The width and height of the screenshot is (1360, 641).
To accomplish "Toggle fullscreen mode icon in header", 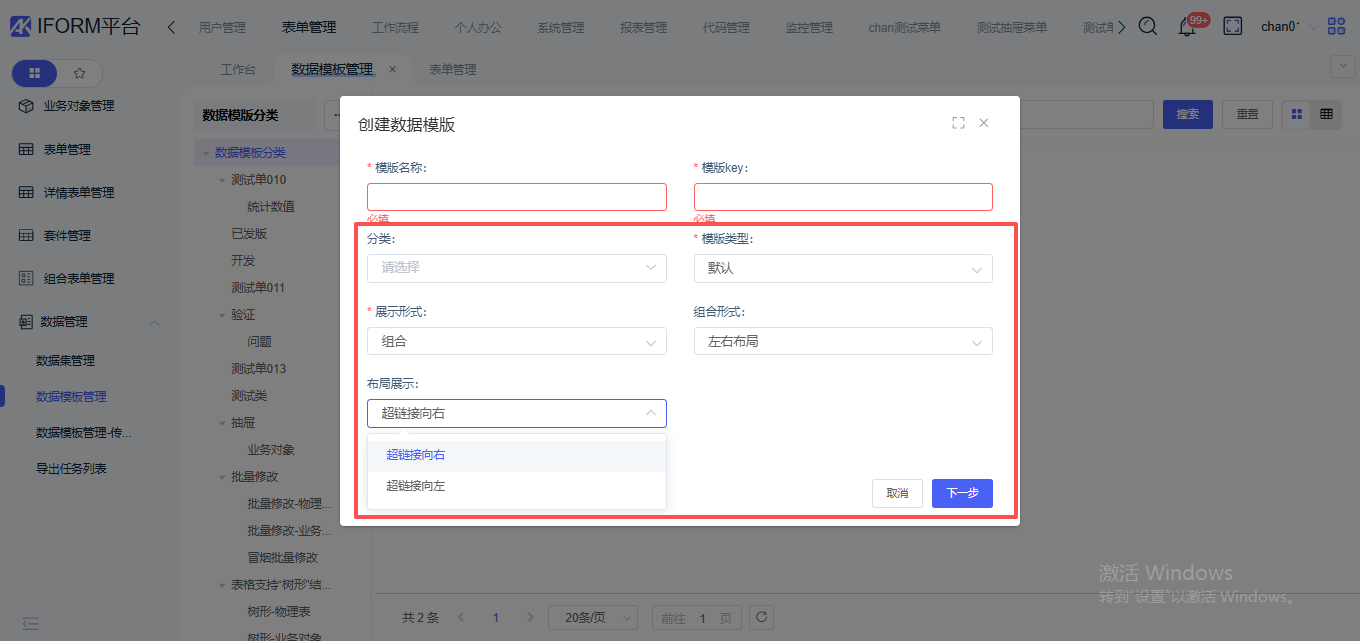I will pos(1233,27).
